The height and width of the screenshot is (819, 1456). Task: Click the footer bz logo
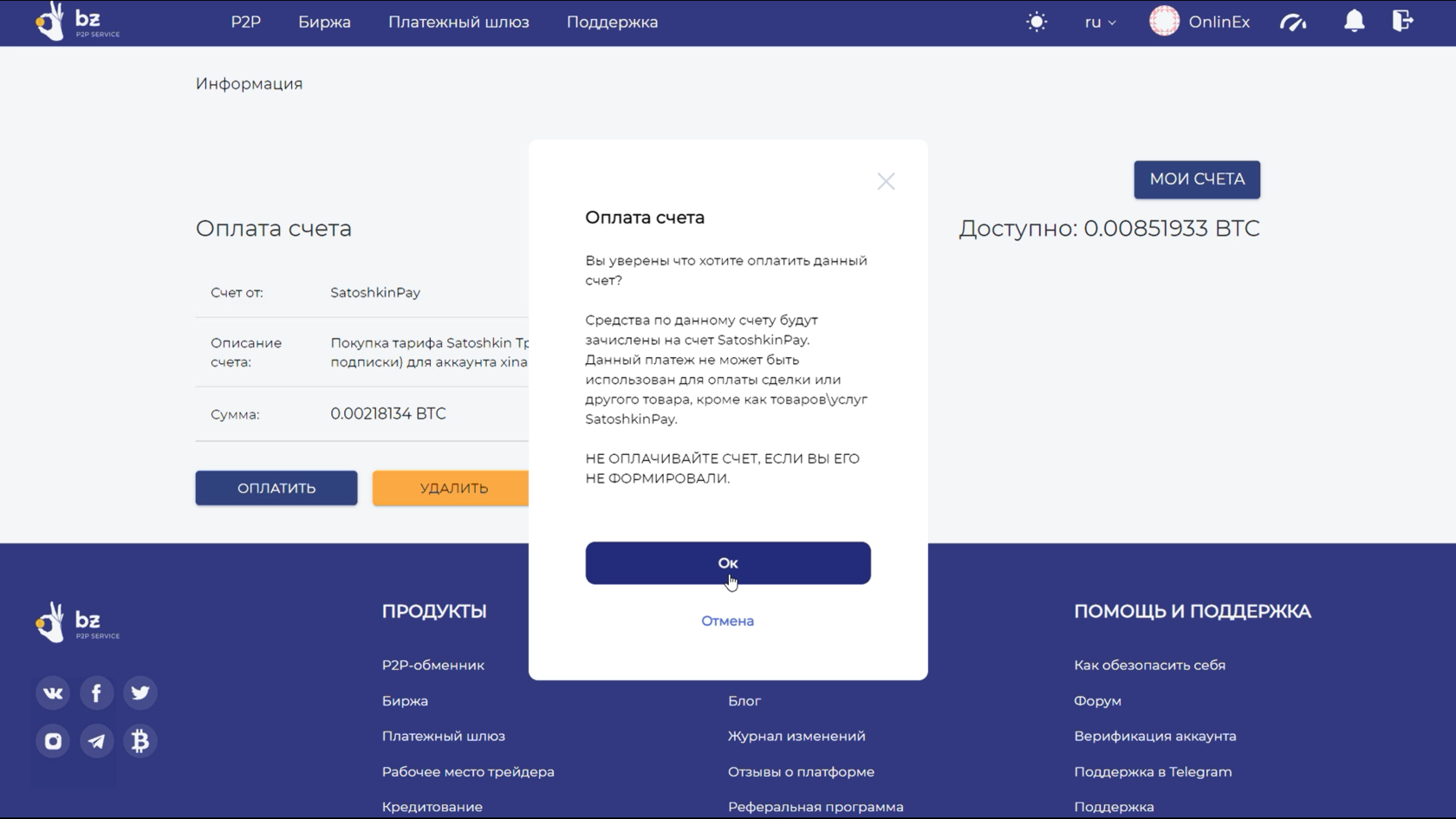[x=78, y=623]
